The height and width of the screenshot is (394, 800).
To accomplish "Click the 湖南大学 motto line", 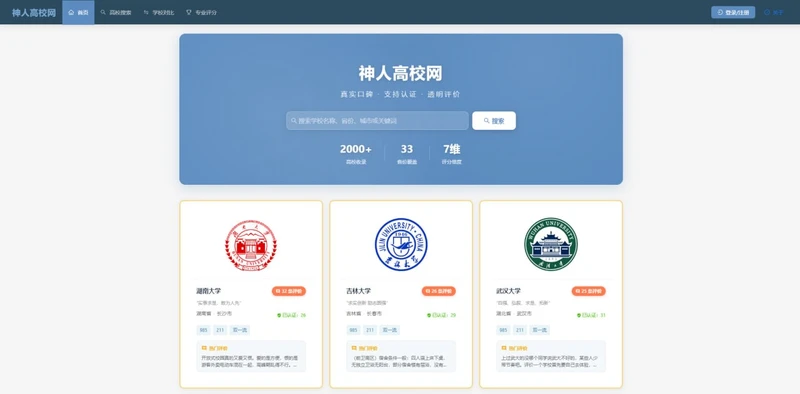I will tap(218, 303).
